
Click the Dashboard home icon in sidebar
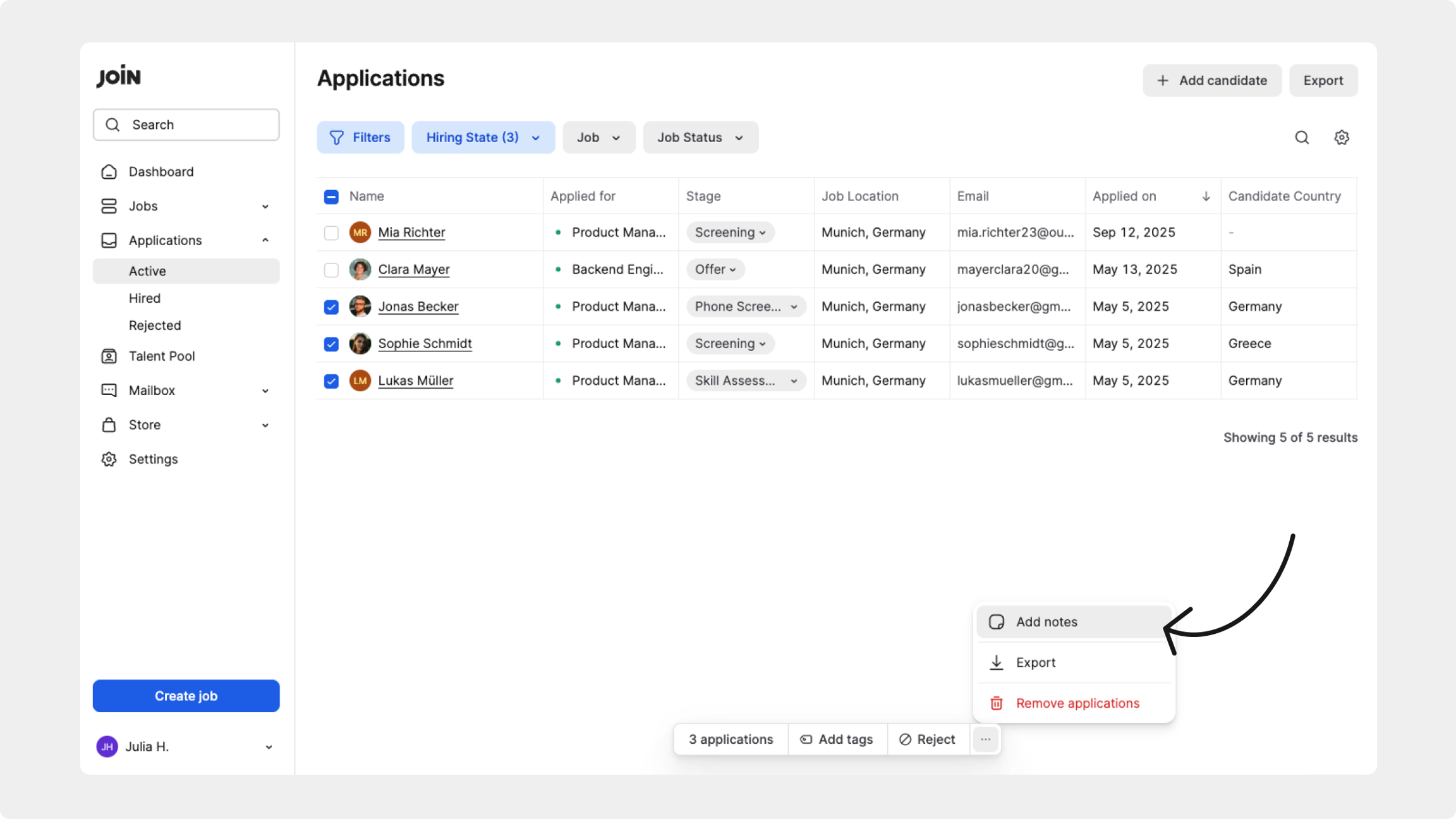click(109, 172)
